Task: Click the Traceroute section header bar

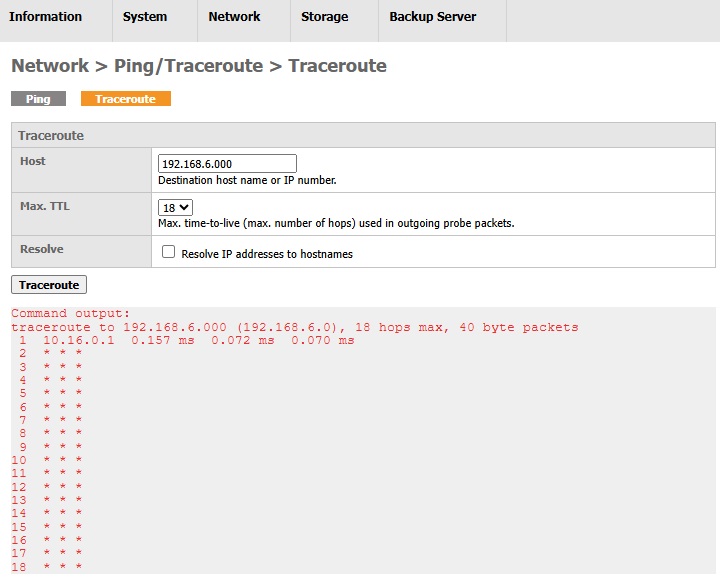Action: [x=363, y=135]
